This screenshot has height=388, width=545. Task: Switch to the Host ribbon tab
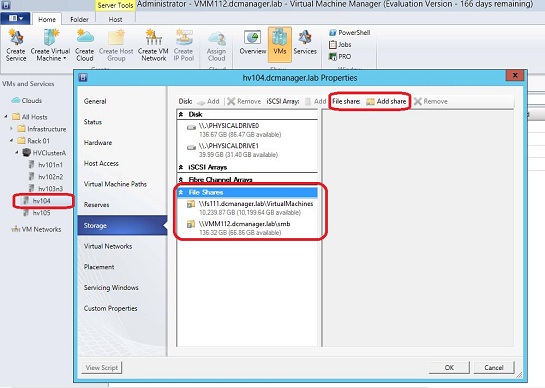(115, 19)
